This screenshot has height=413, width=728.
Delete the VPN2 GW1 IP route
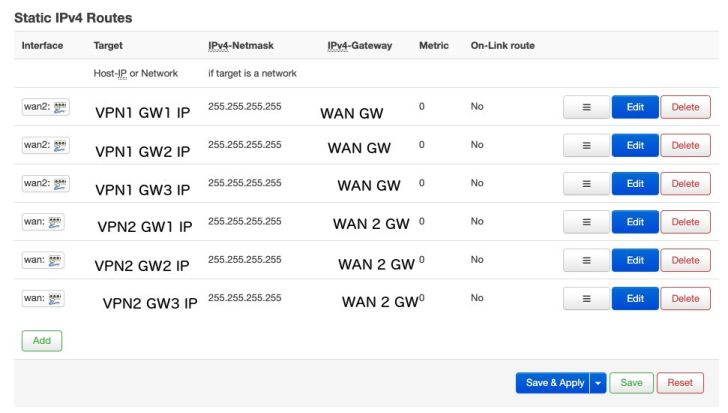685,222
